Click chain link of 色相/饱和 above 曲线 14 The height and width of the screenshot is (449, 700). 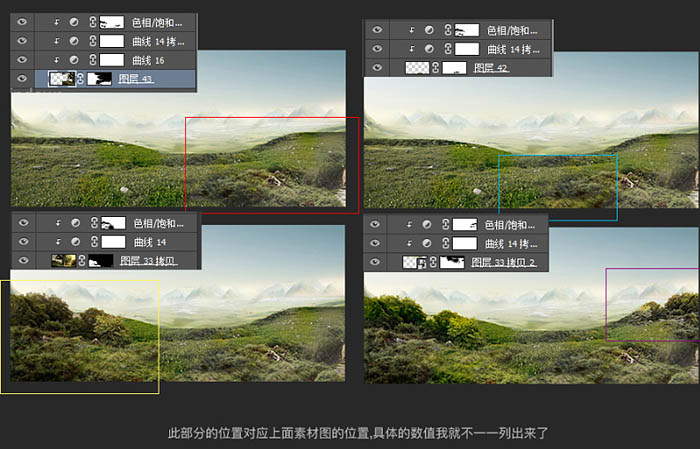tap(94, 222)
